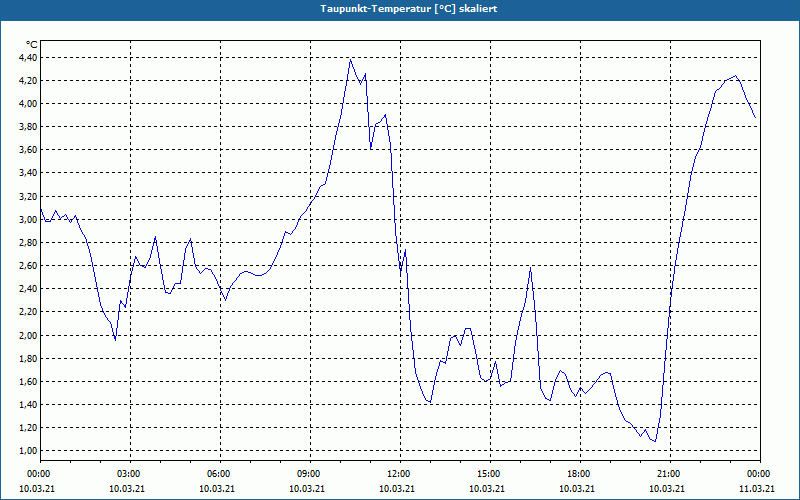Click the 2,60 y-axis label
Screen dimensions: 800x500
[x=28, y=265]
